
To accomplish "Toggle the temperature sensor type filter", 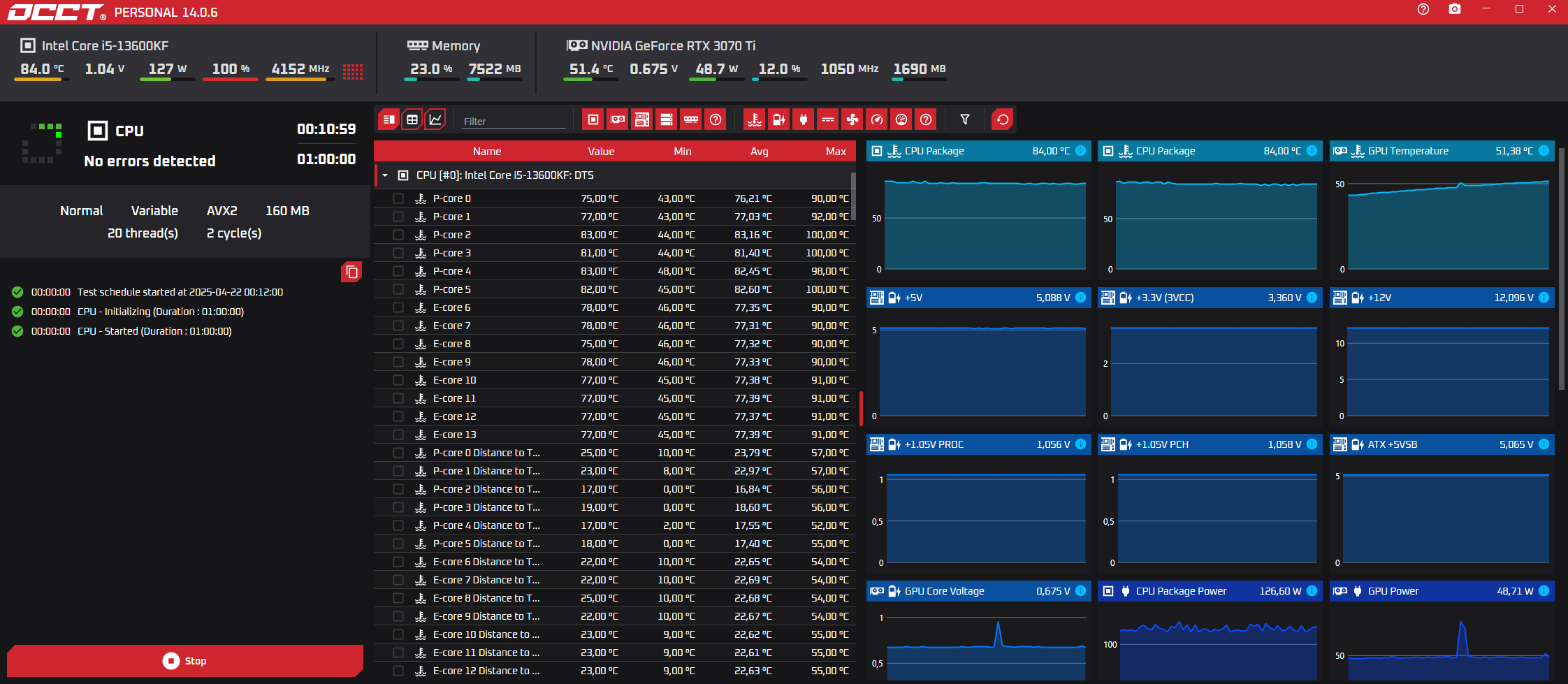I will pyautogui.click(x=755, y=119).
